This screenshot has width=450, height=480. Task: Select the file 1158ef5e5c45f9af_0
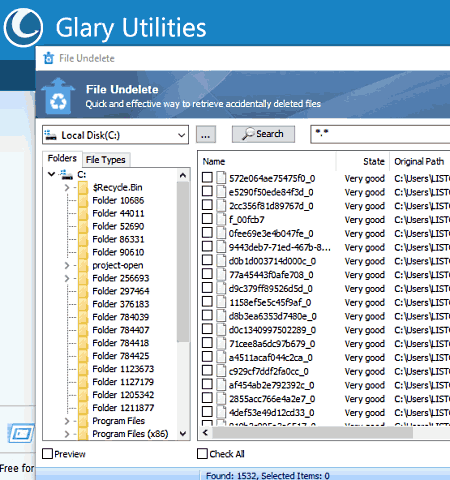[270, 302]
